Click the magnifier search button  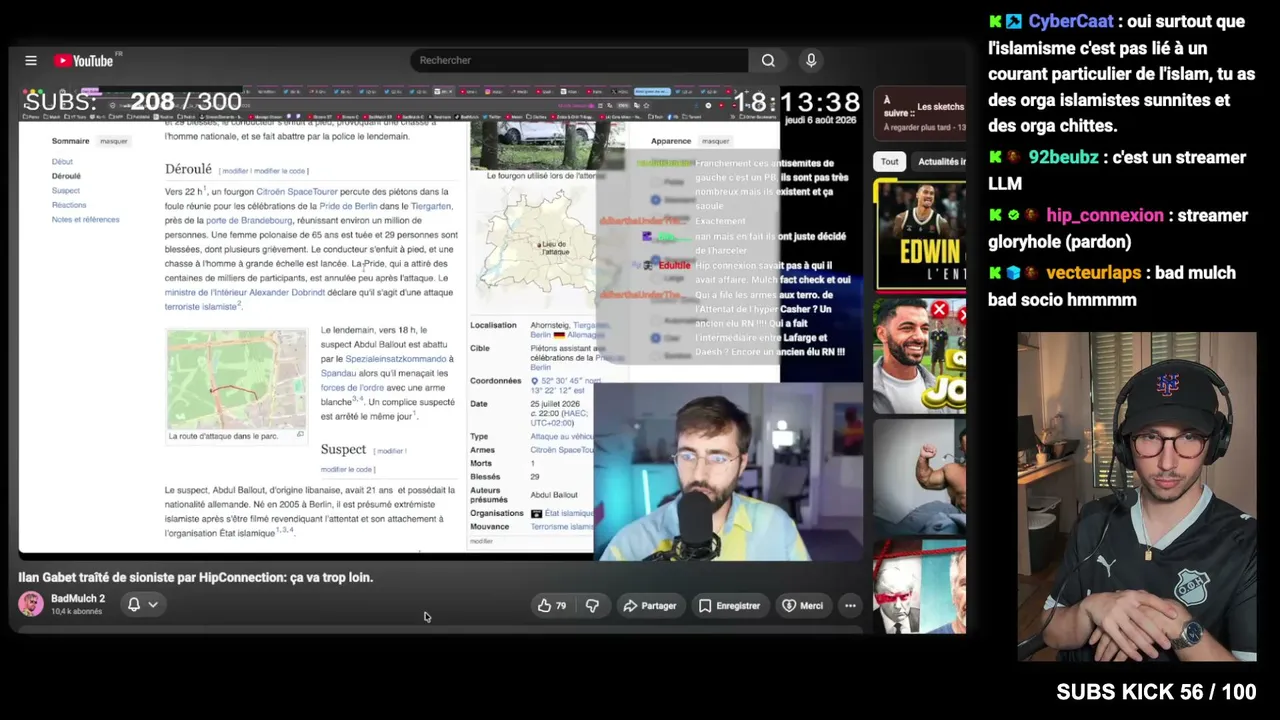point(768,60)
